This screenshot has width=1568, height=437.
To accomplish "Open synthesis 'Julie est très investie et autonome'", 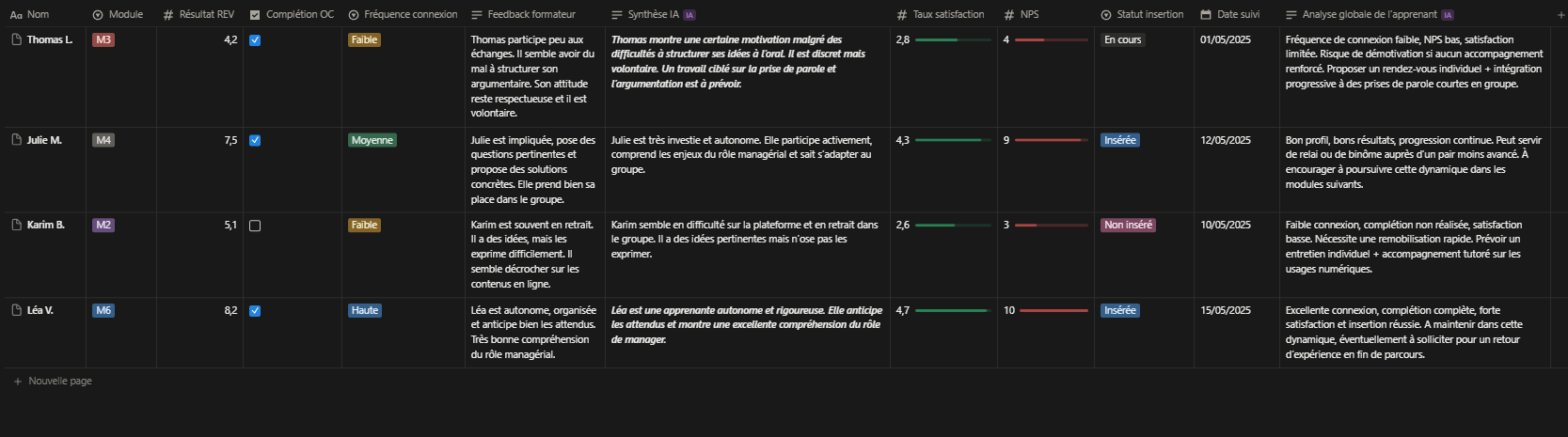I will pos(742,154).
